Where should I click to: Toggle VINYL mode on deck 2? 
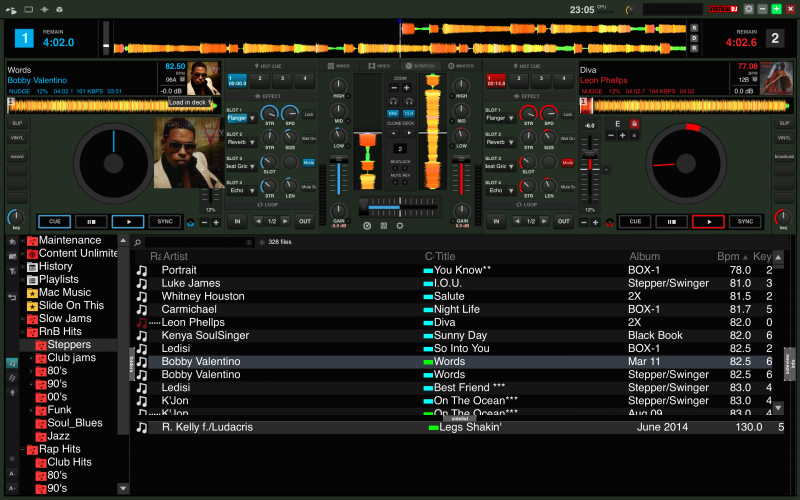tap(782, 139)
